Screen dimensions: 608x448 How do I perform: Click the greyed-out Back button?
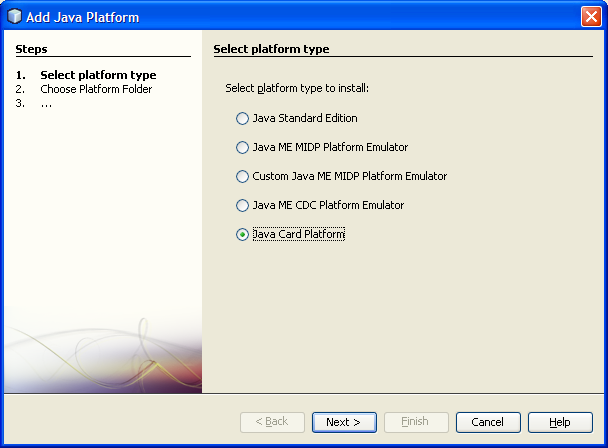(x=272, y=422)
